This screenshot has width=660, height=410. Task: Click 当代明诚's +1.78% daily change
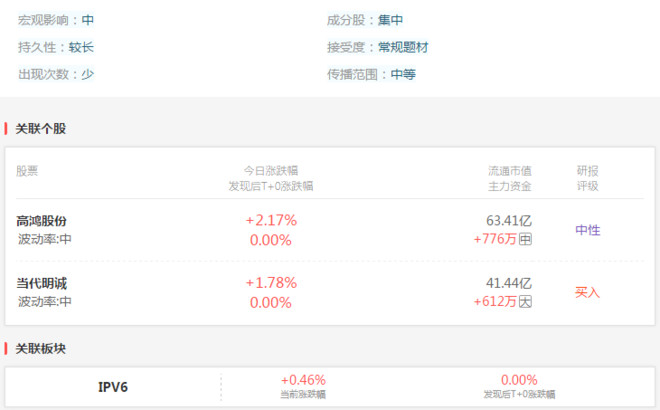coord(271,283)
